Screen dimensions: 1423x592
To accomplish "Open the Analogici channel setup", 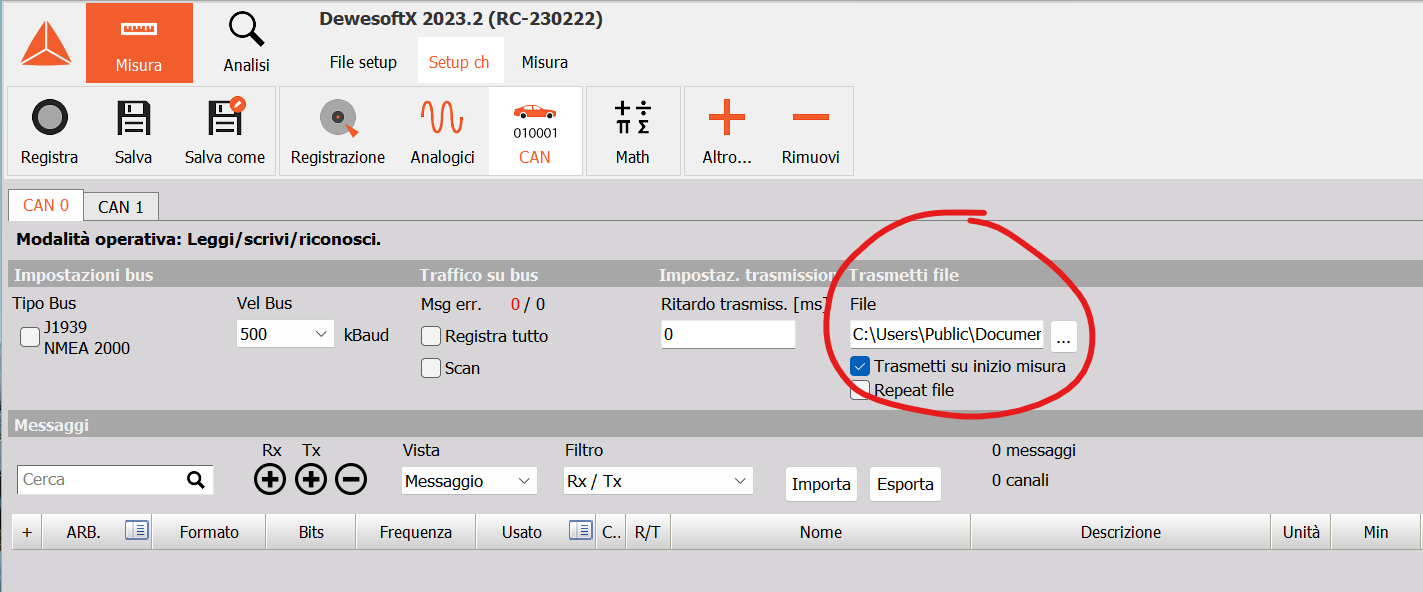I will coord(442,131).
